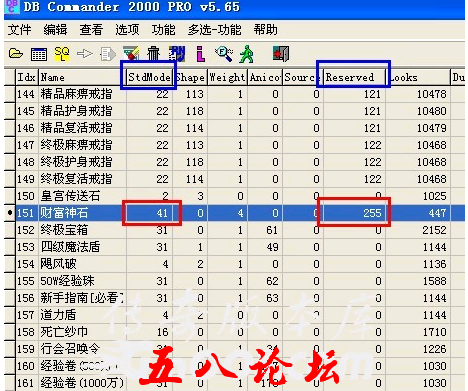Select the row marker for record 144

click(x=10, y=94)
